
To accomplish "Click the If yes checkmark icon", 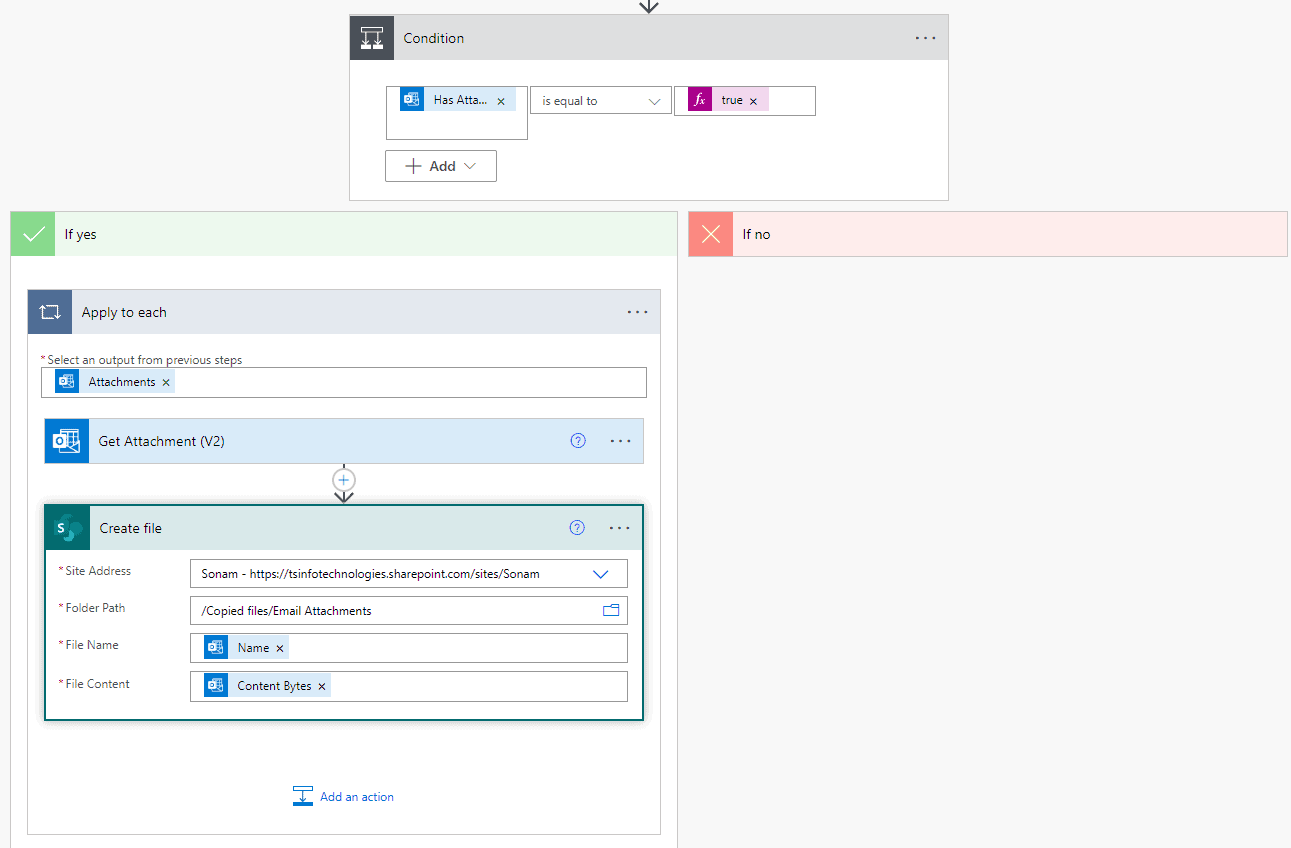I will pyautogui.click(x=33, y=234).
